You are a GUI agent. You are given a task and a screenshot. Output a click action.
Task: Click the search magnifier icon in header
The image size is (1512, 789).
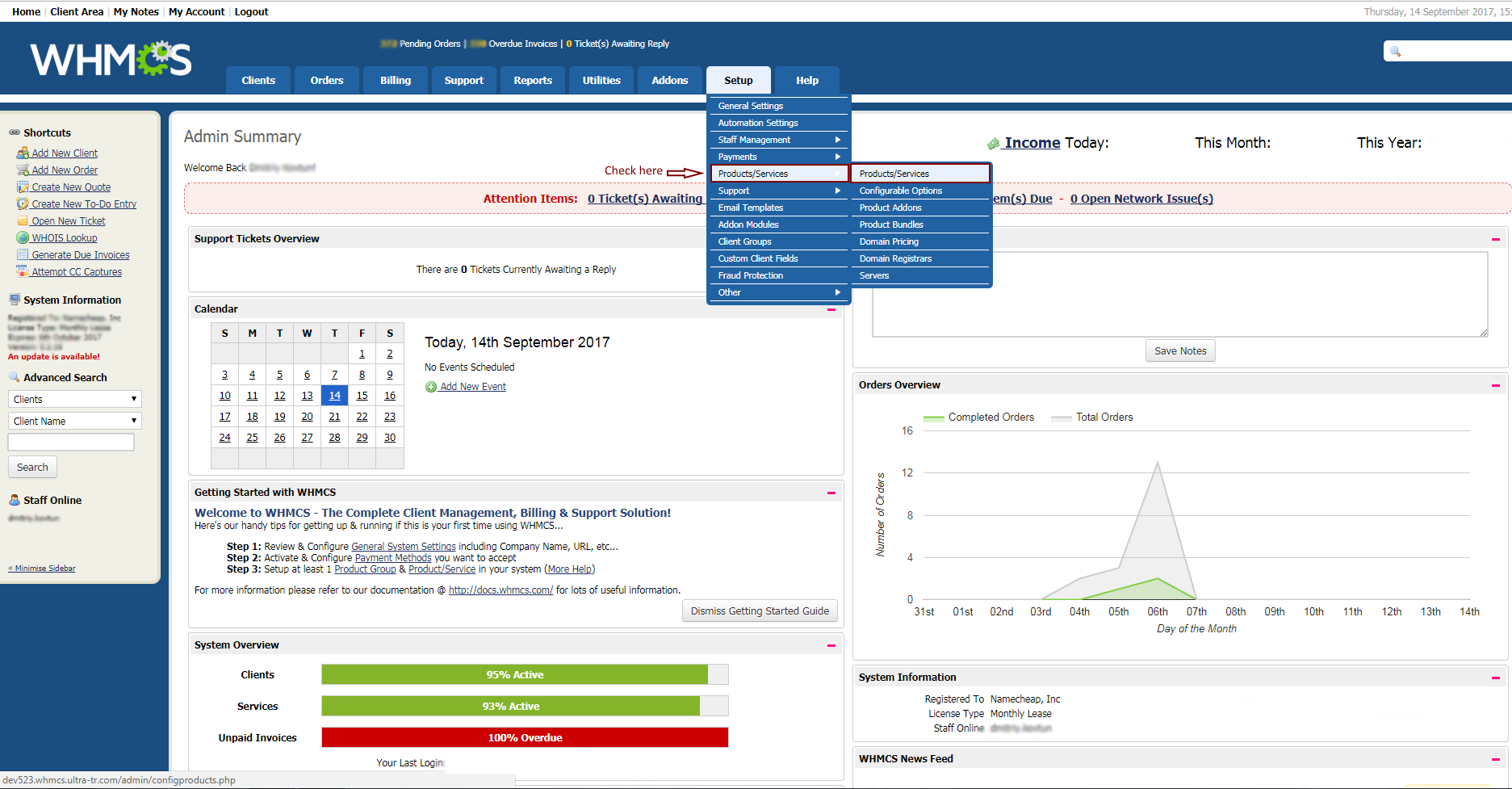[1395, 52]
